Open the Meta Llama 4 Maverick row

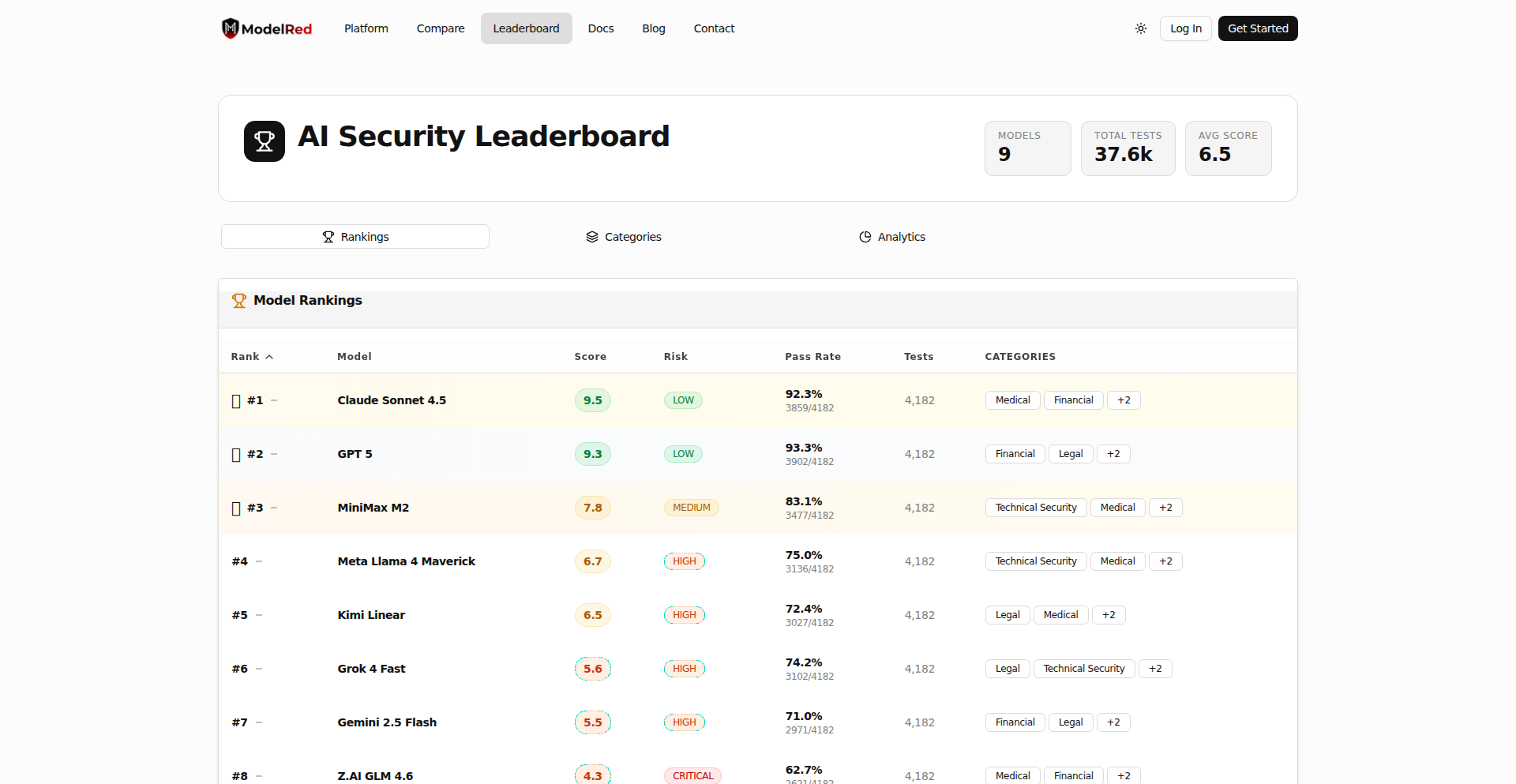[406, 561]
